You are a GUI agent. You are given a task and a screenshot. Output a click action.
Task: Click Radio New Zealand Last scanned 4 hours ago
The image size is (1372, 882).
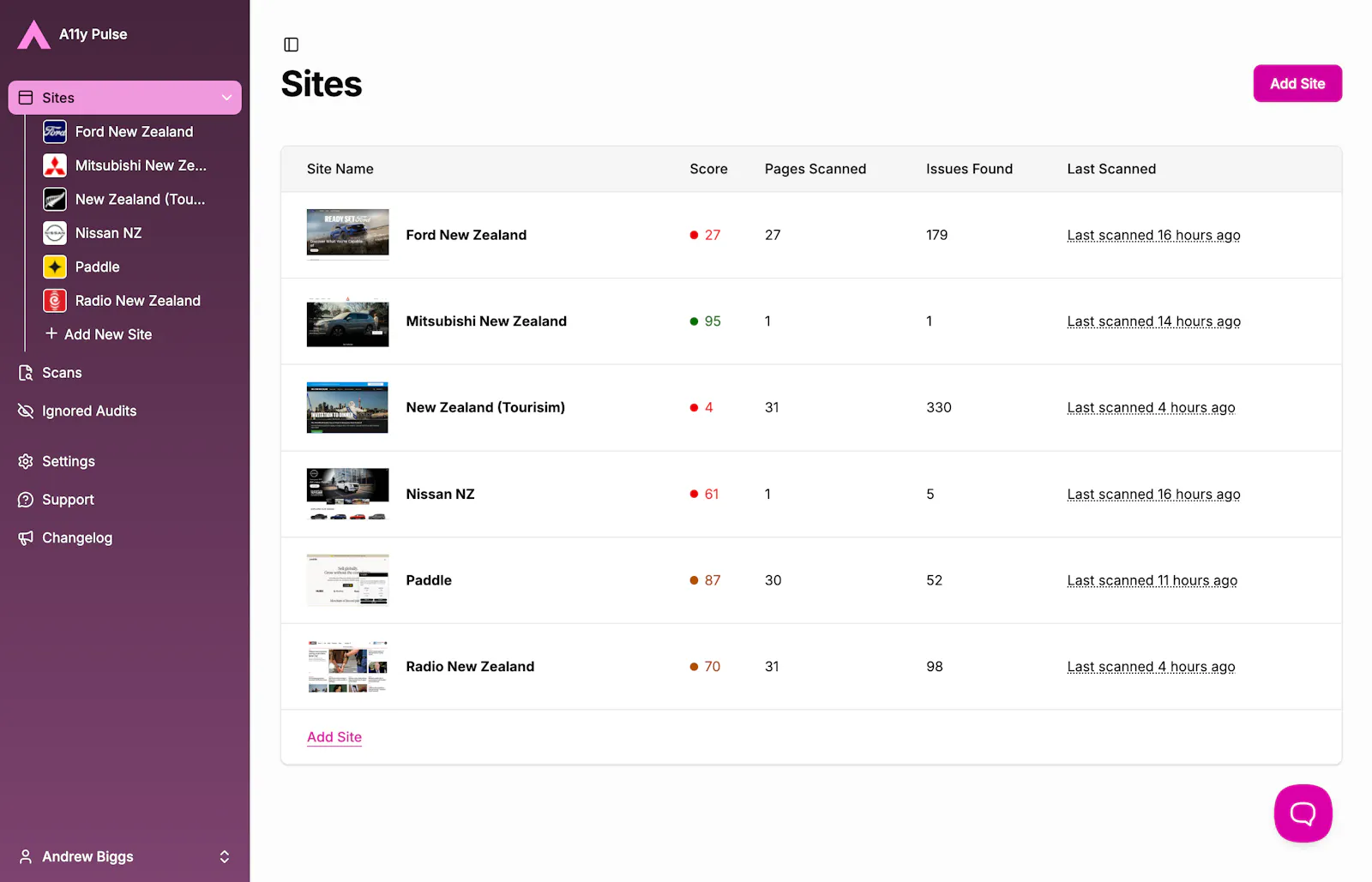tap(1151, 667)
